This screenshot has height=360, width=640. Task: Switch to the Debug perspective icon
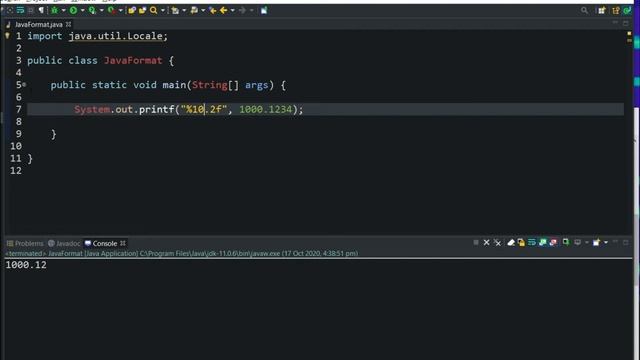pyautogui.click(x=627, y=10)
